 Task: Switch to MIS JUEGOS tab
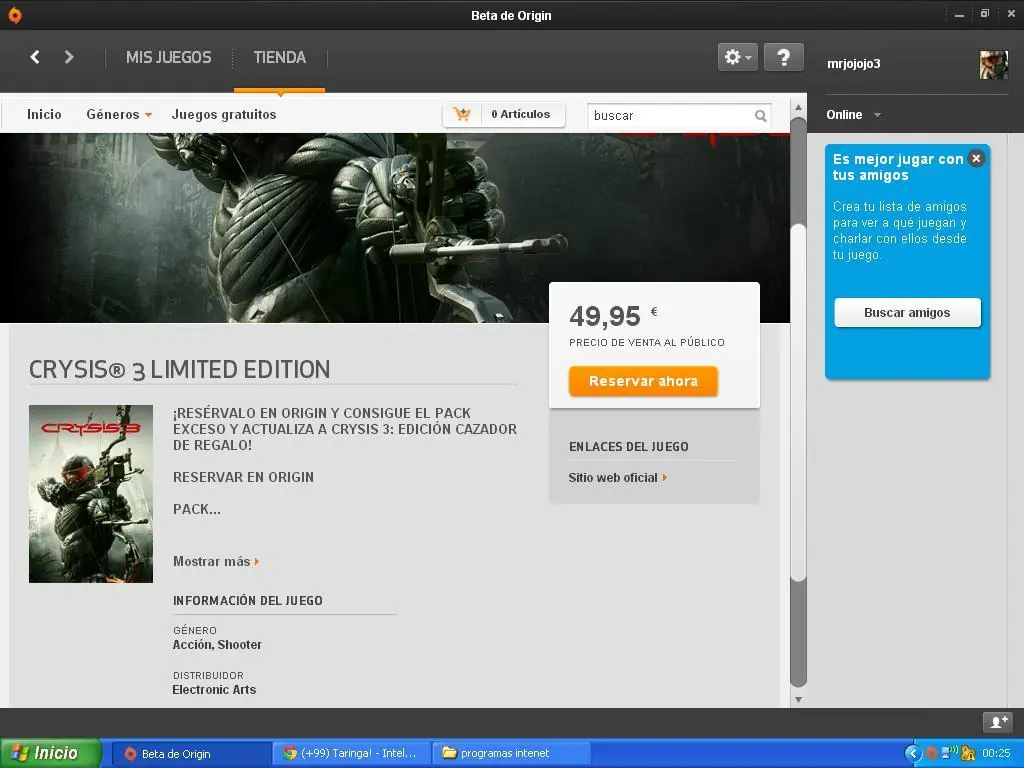pyautogui.click(x=168, y=57)
